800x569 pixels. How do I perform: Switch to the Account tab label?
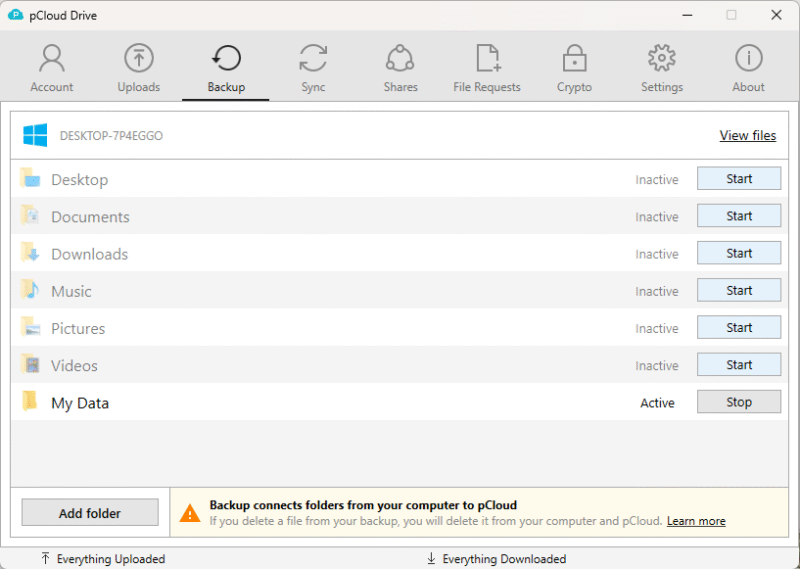pos(52,87)
